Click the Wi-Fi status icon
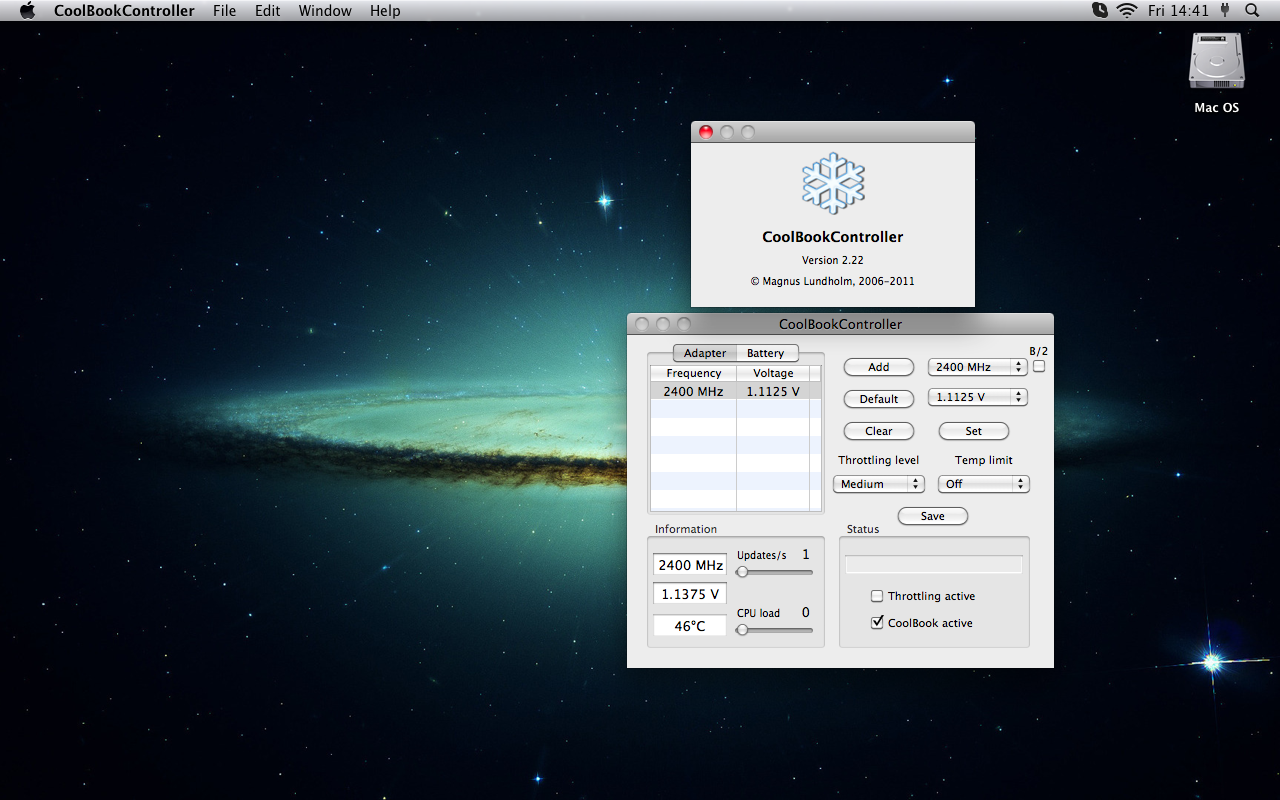 (x=1127, y=10)
